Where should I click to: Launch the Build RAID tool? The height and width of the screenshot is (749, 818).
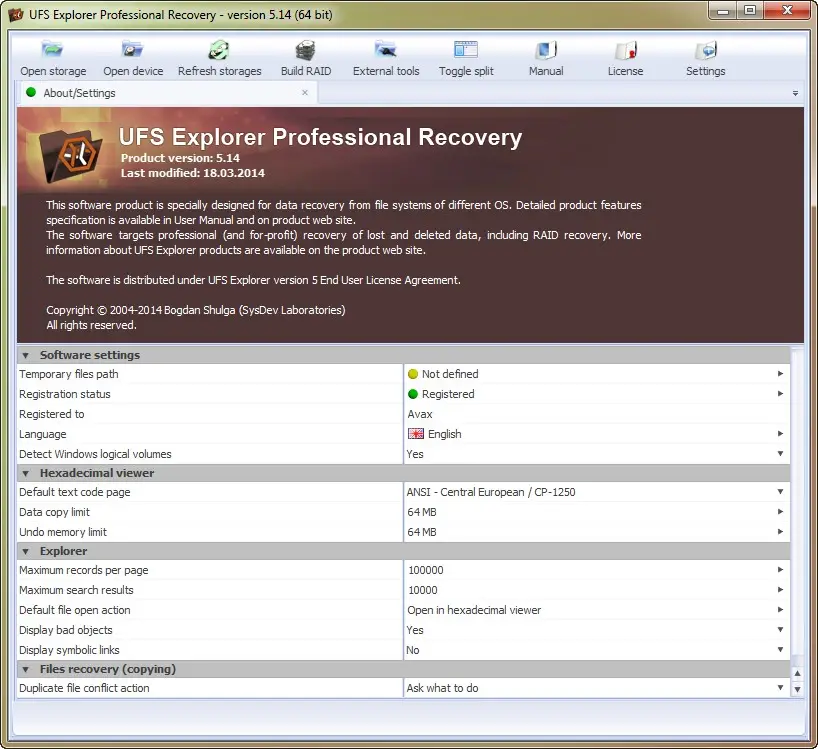click(306, 58)
